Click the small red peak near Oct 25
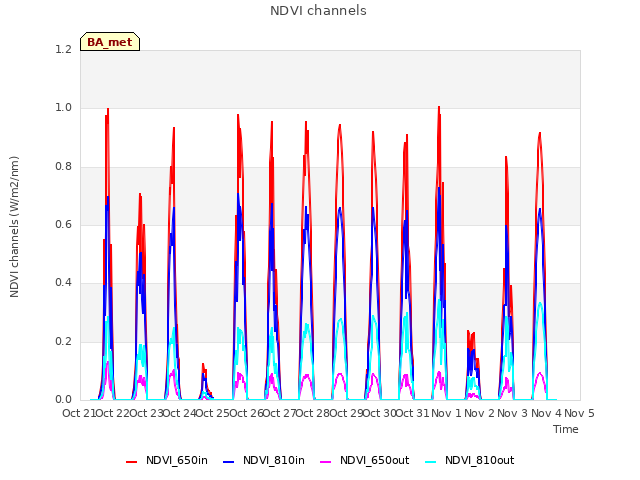 [204, 366]
